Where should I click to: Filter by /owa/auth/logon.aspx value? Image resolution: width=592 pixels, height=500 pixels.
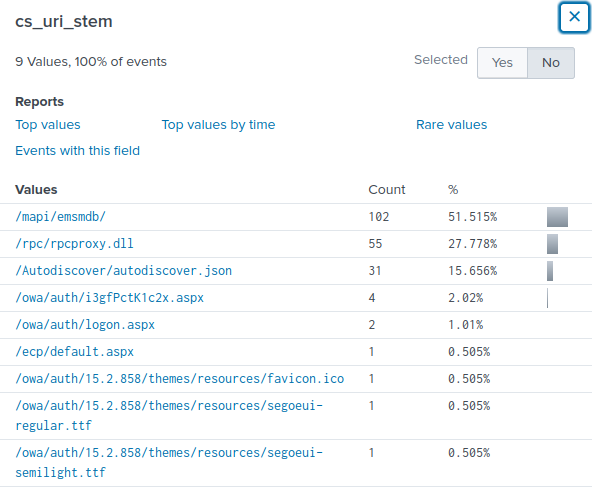point(85,325)
